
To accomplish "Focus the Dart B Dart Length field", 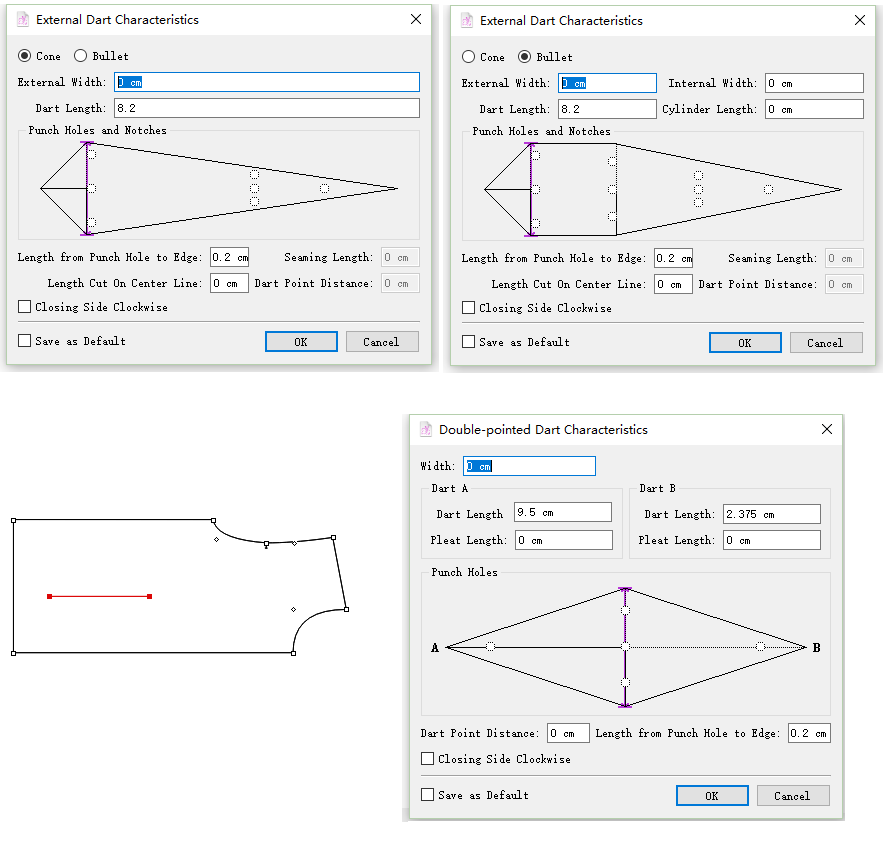I will pyautogui.click(x=771, y=514).
